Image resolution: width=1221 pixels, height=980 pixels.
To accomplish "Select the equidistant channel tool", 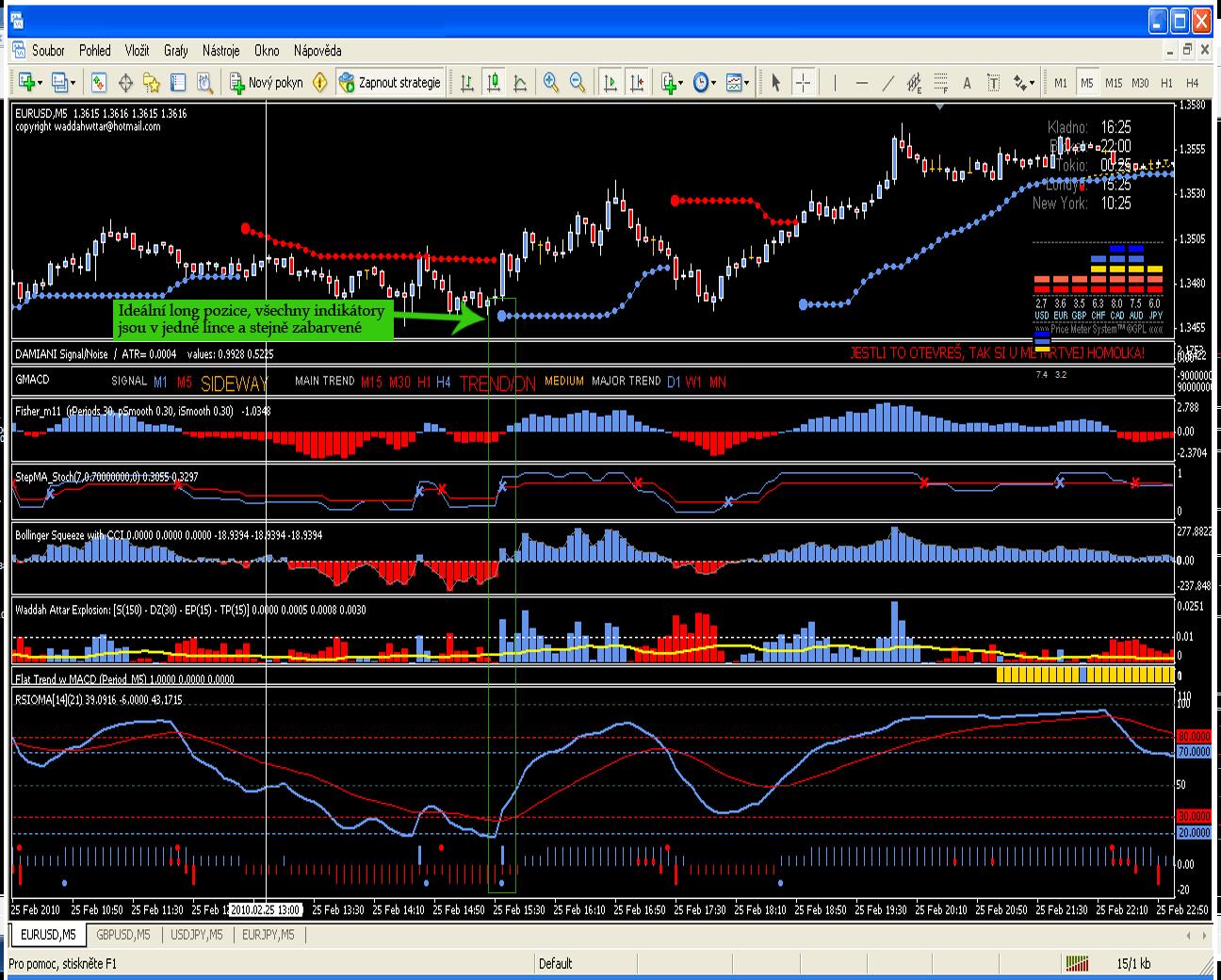I will pyautogui.click(x=914, y=83).
